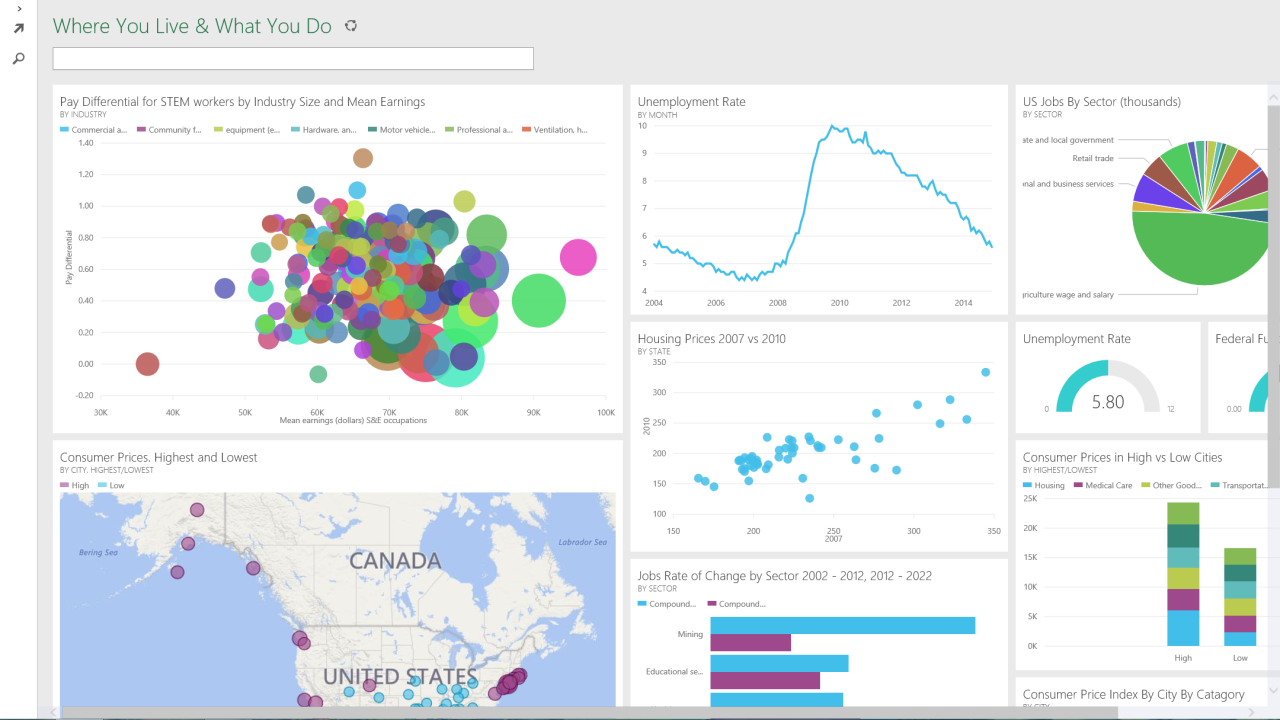1280x720 pixels.
Task: Click the Low legend entry on map
Action: (x=111, y=485)
